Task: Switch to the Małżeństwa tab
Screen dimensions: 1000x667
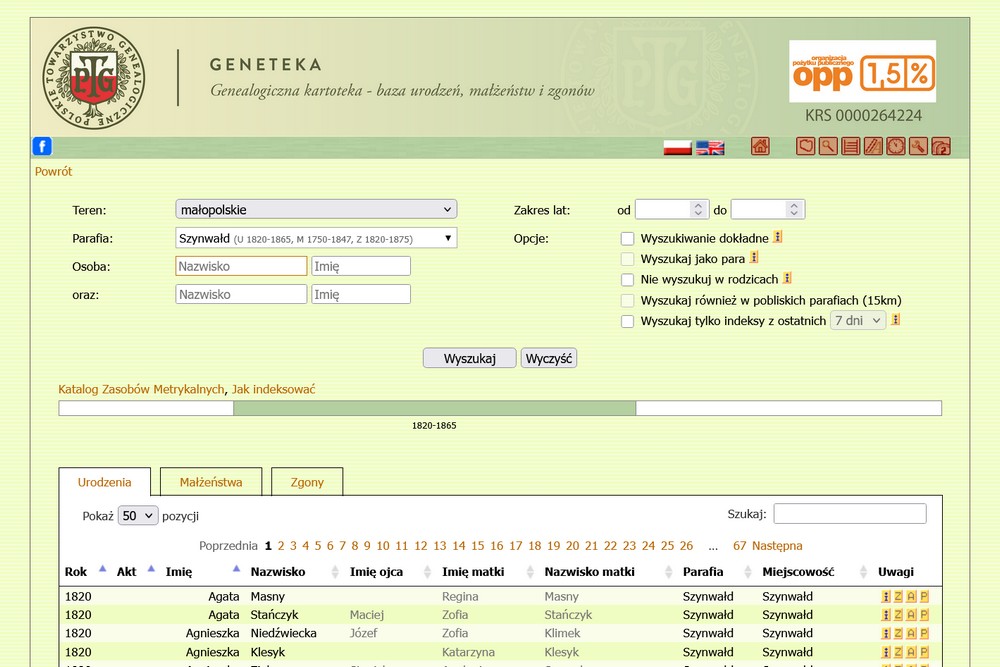Action: [211, 482]
